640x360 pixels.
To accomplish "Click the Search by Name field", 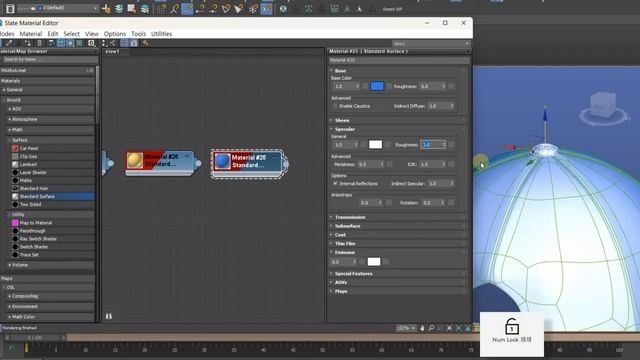I will (49, 60).
